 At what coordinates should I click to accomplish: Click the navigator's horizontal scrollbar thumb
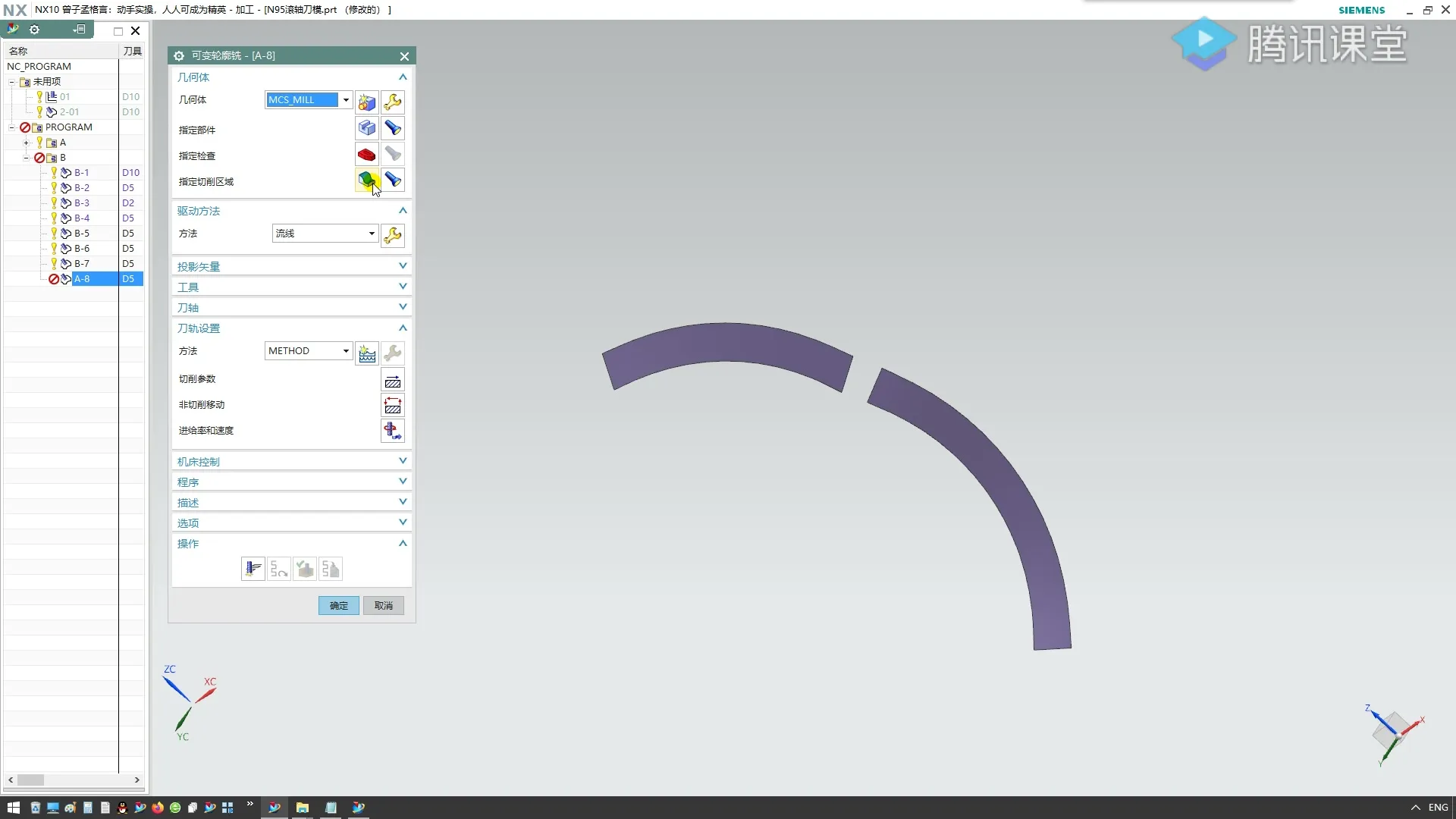31,780
